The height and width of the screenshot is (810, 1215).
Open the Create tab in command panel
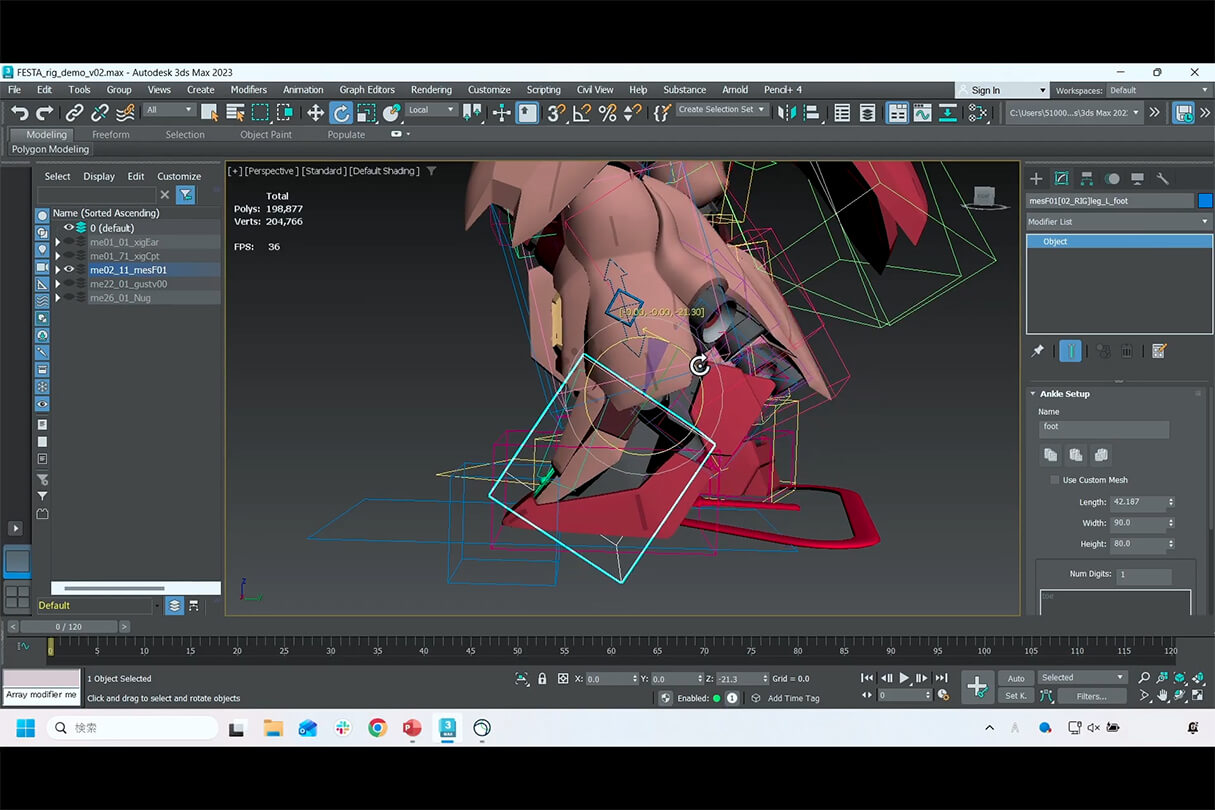(1036, 179)
